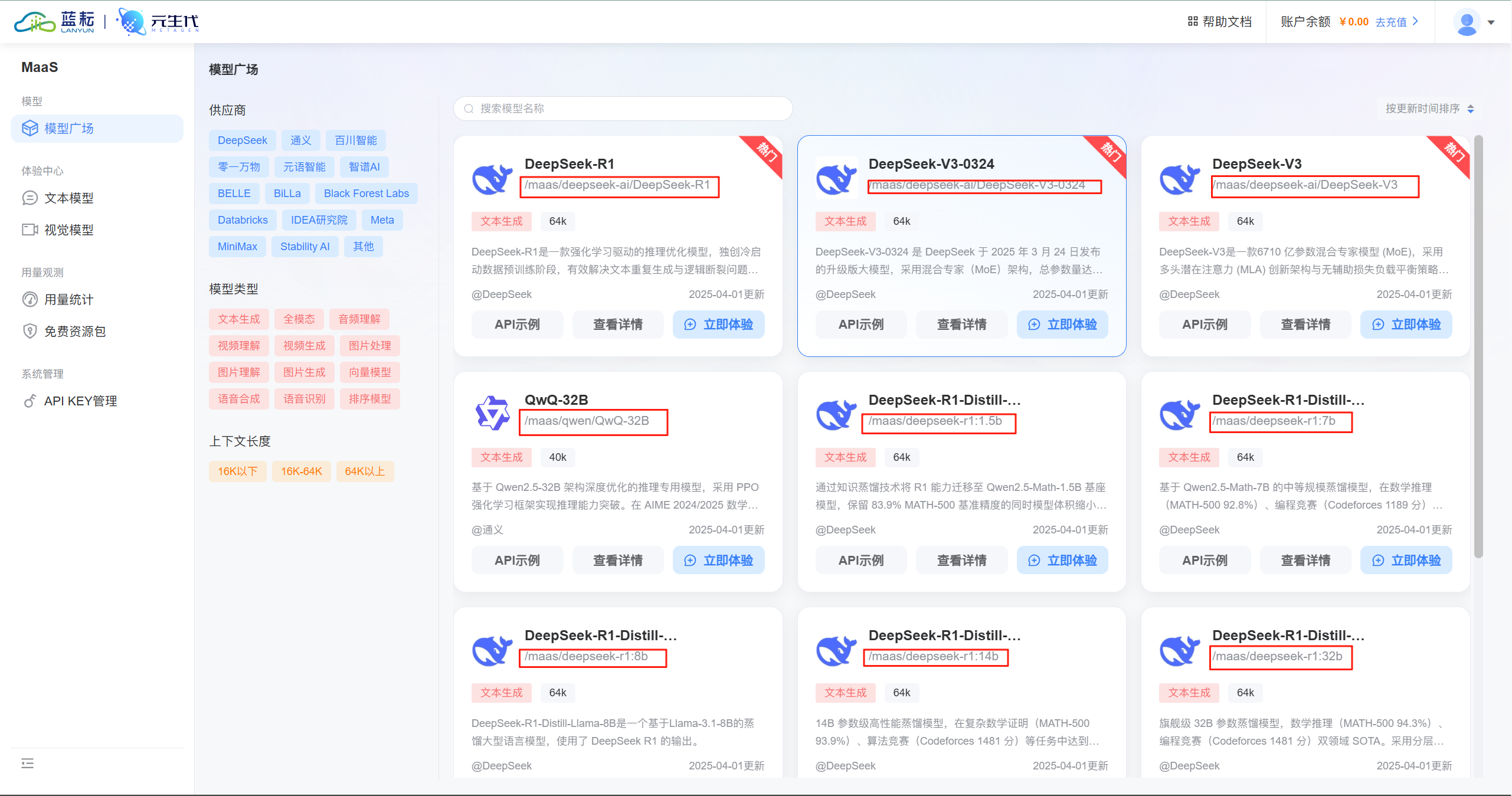The image size is (1512, 796).
Task: Click the LANYUN cloud logo icon
Action: pos(34,22)
